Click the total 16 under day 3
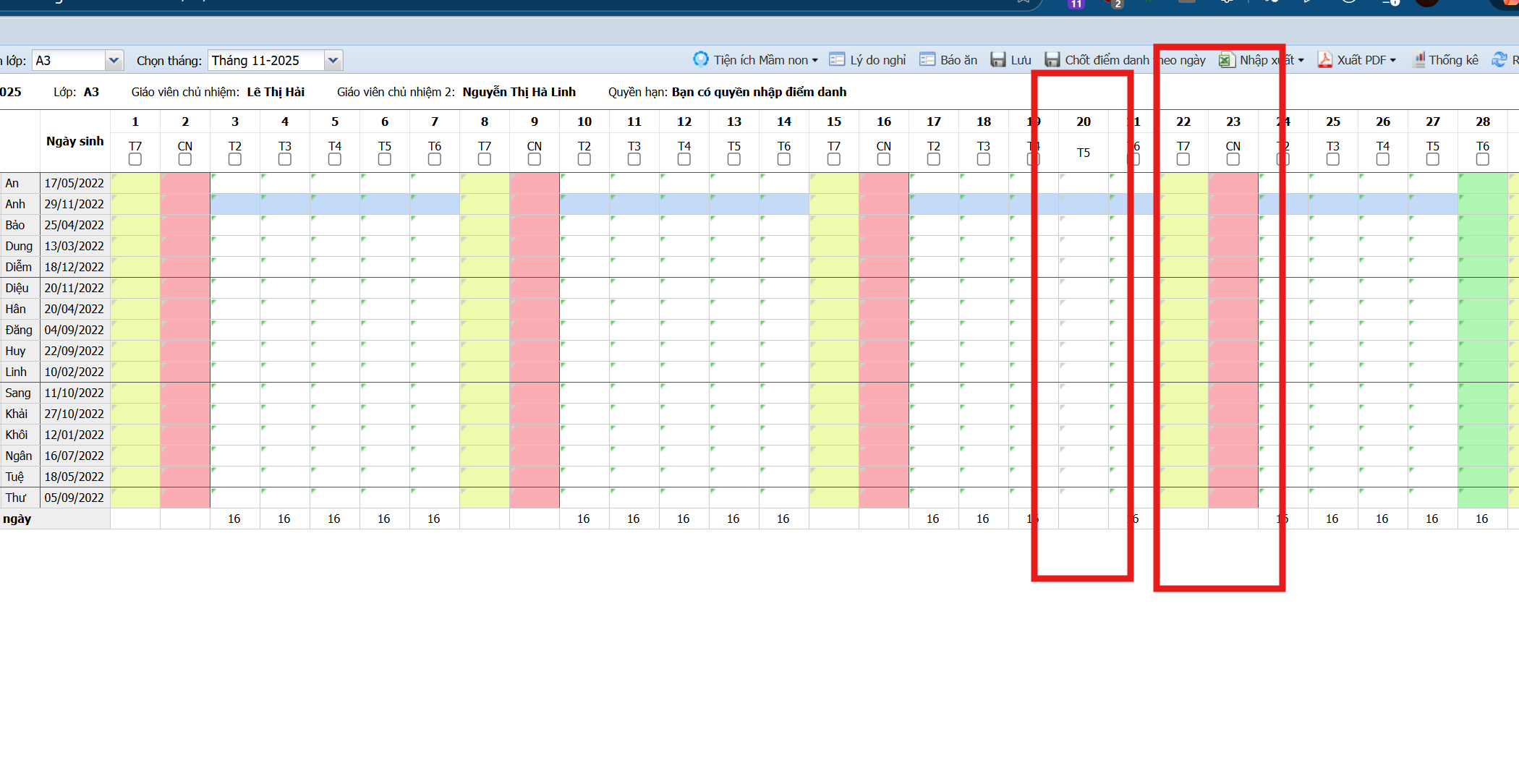 tap(234, 519)
